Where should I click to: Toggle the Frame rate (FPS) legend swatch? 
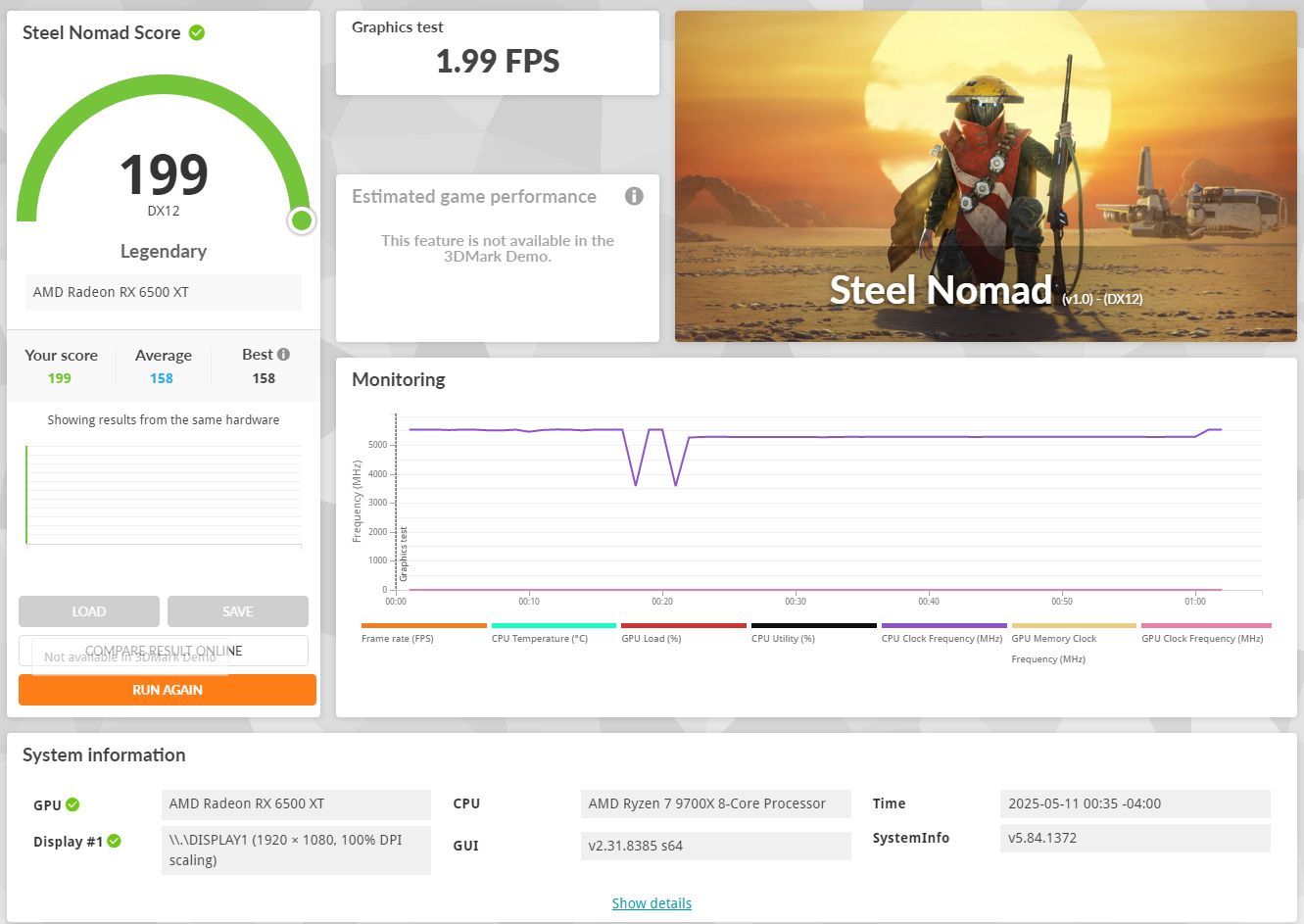click(424, 625)
